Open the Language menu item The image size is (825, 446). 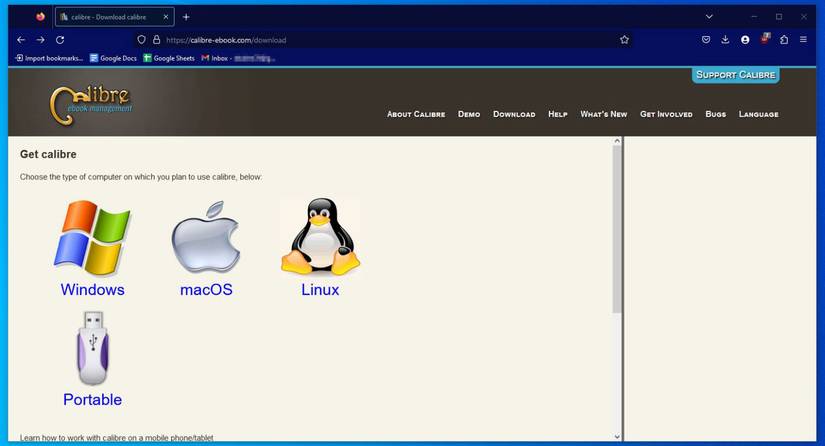click(759, 114)
